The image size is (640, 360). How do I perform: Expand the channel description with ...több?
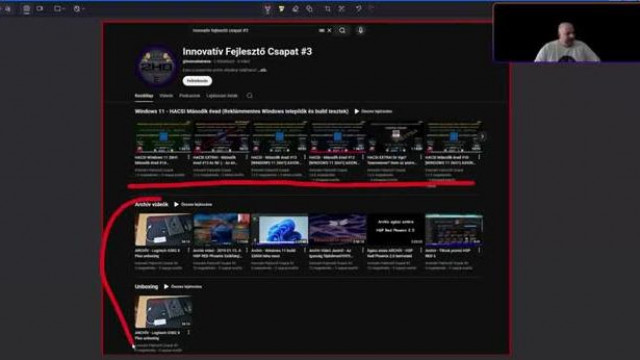[263, 70]
